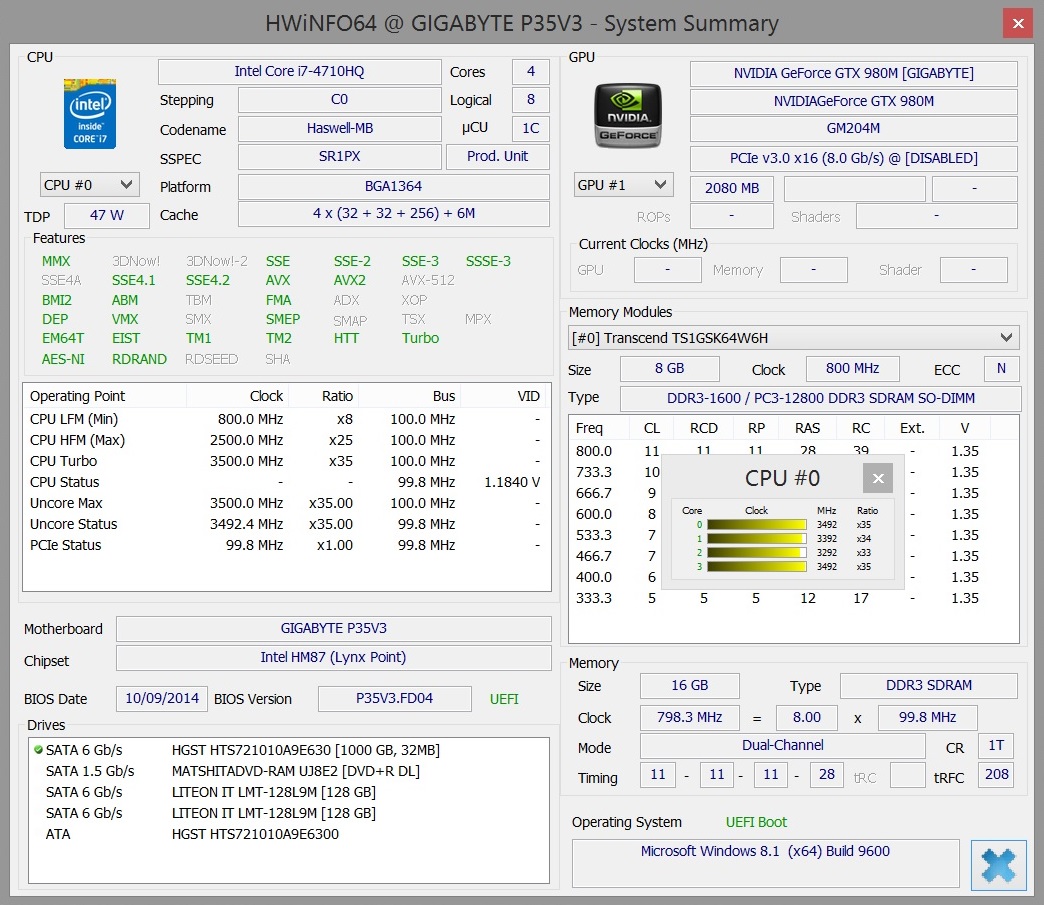Click the Prod. Unit field
The image size is (1044, 905).
point(497,156)
